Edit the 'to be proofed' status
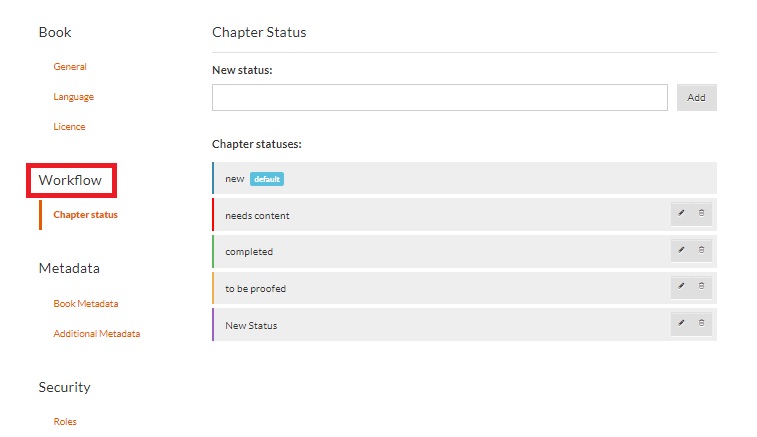 pyautogui.click(x=681, y=287)
